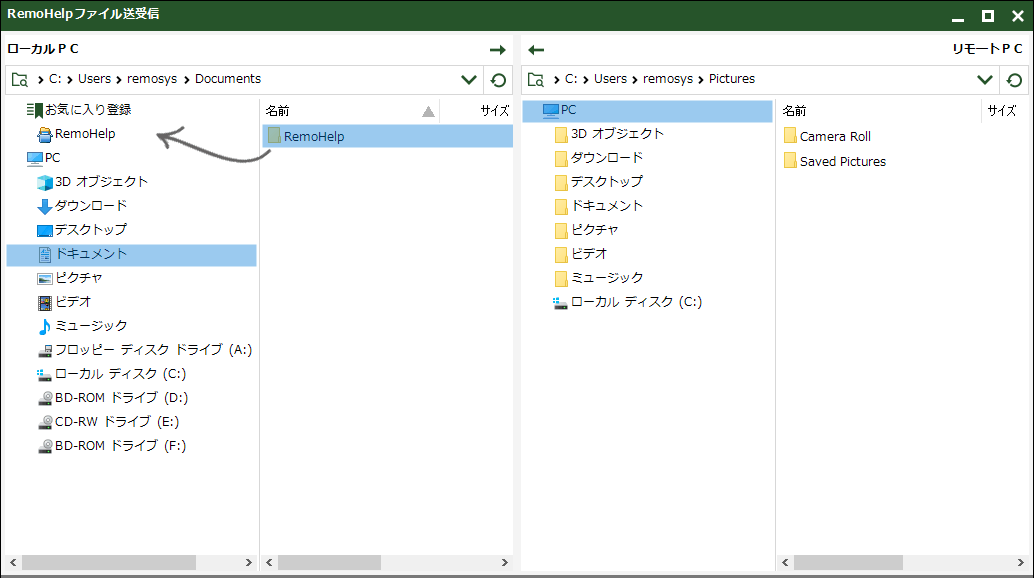The width and height of the screenshot is (1034, 578).
Task: Select remote ローカル ディスク (C:)
Action: click(628, 302)
